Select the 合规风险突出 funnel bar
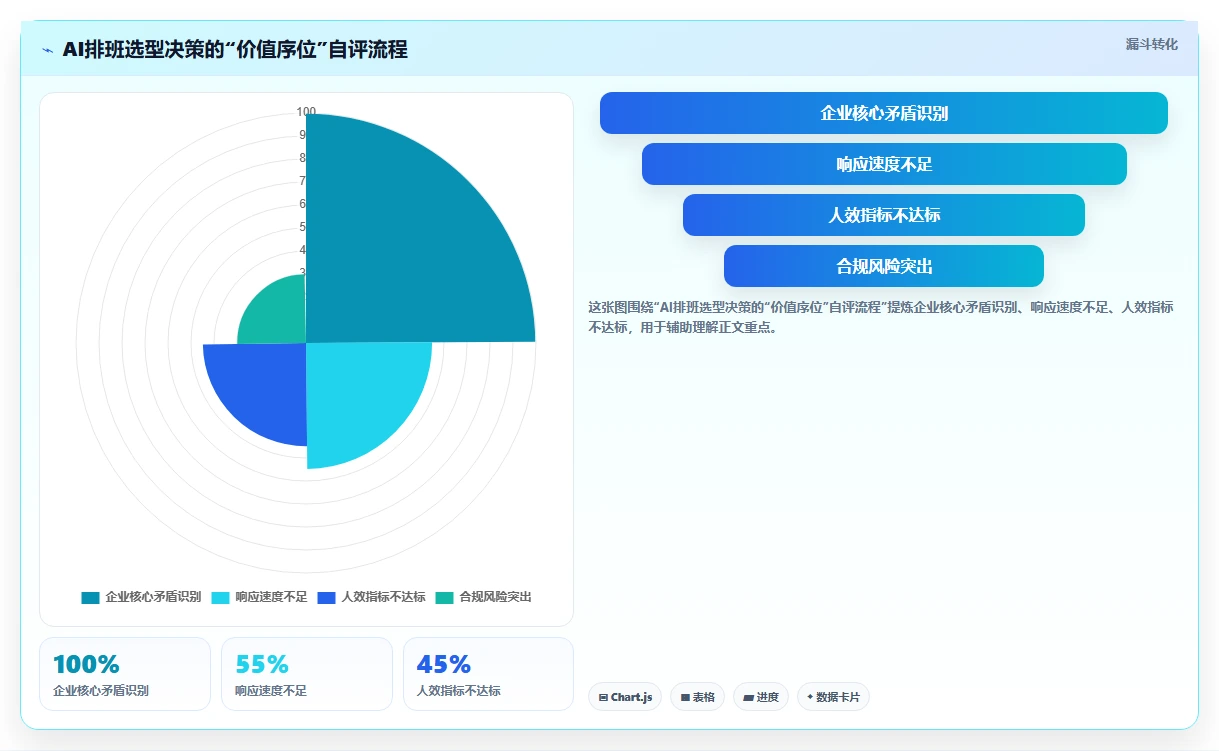Image resolution: width=1219 pixels, height=751 pixels. pyautogui.click(x=884, y=266)
